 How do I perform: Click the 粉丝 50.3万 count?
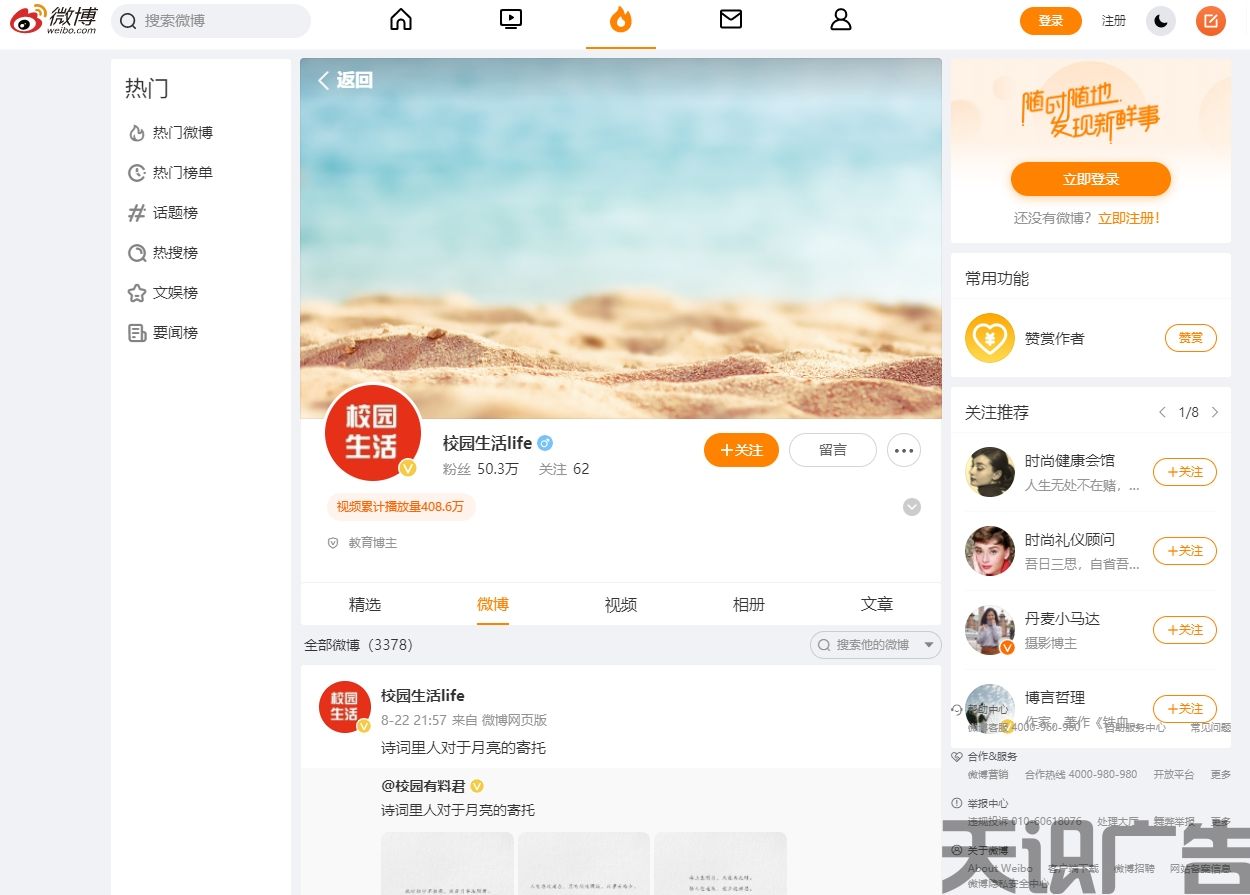pyautogui.click(x=481, y=469)
